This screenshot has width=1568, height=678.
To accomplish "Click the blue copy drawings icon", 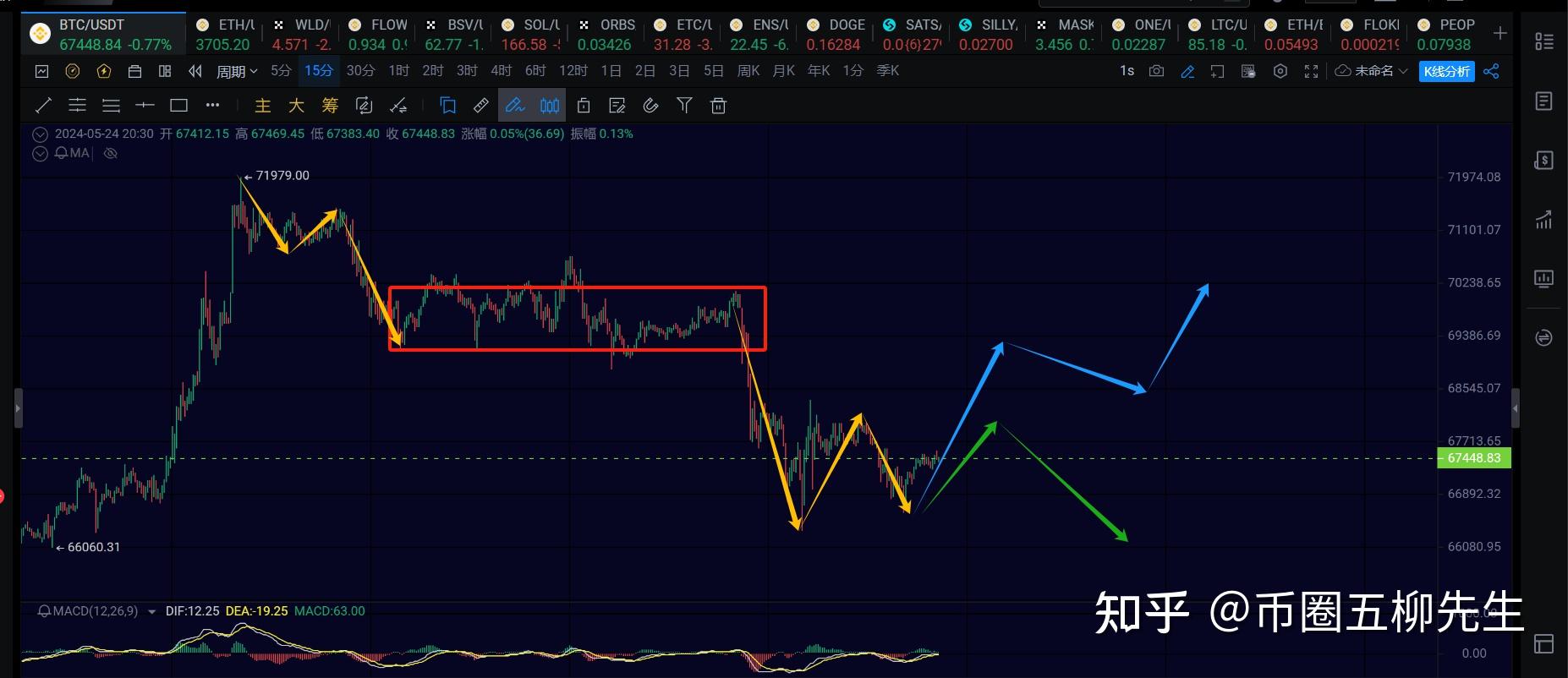I will pyautogui.click(x=448, y=106).
